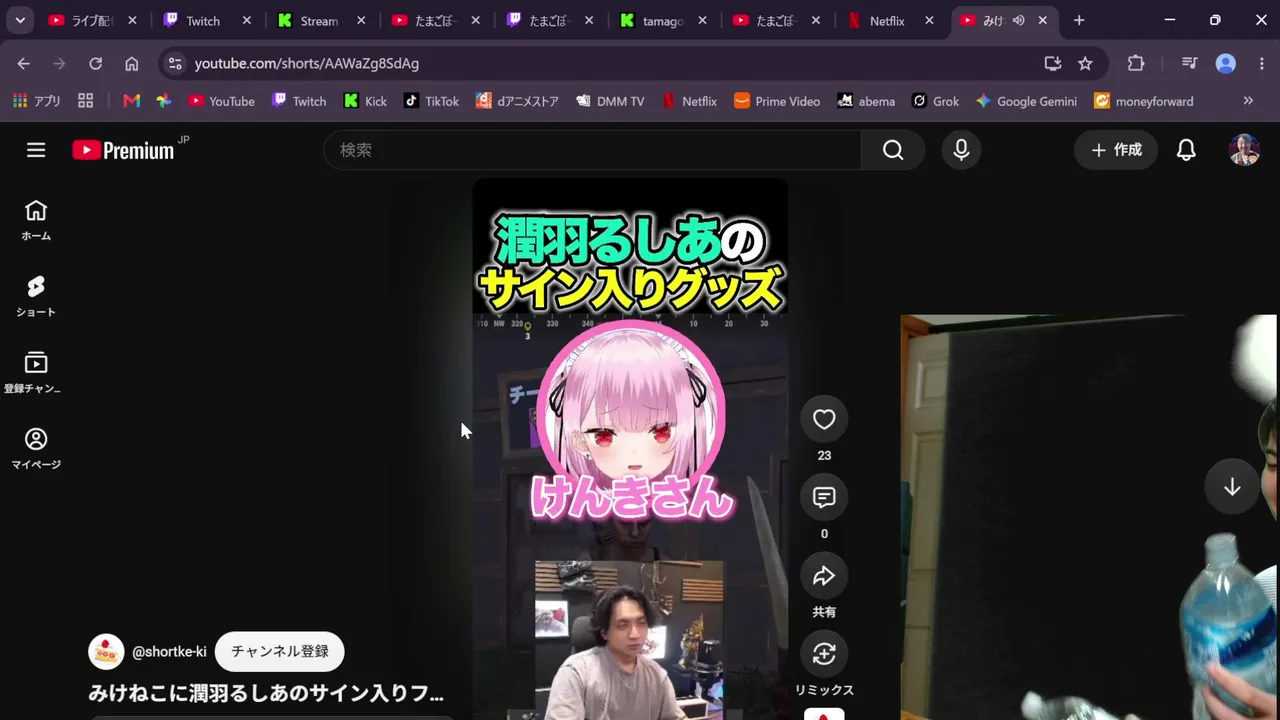Open the dアニメストア bookmark
This screenshot has height=720, width=1280.
(x=517, y=101)
